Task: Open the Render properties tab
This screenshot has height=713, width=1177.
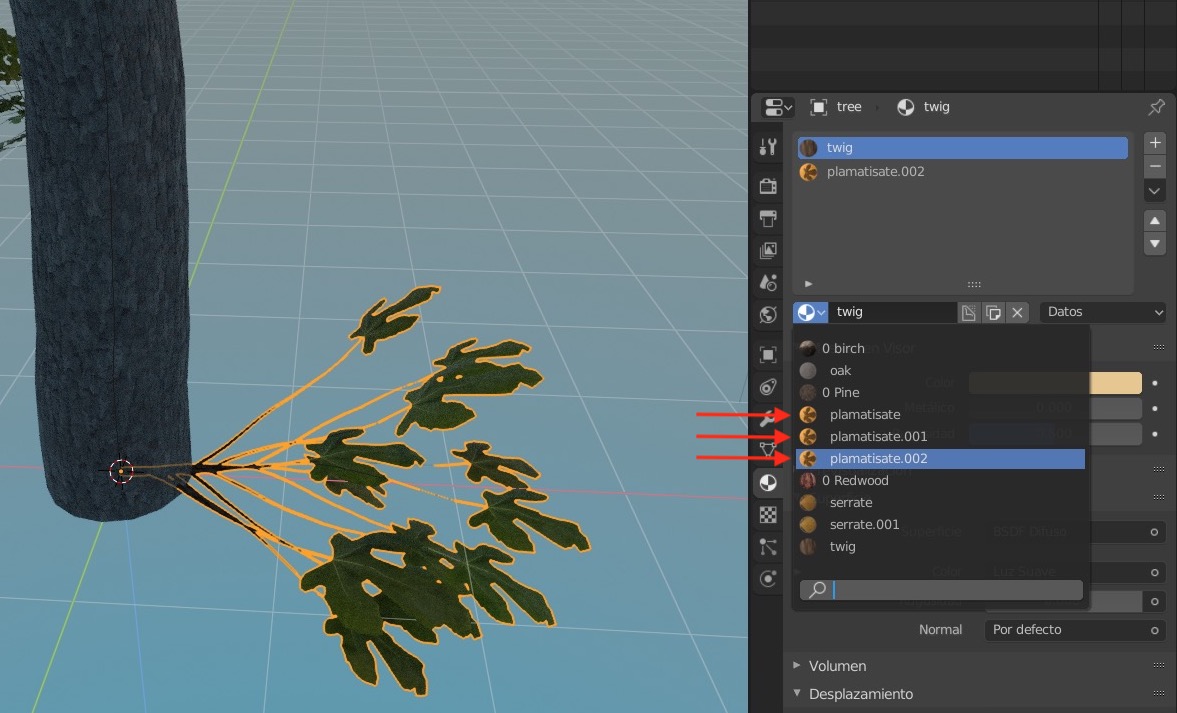Action: [768, 185]
